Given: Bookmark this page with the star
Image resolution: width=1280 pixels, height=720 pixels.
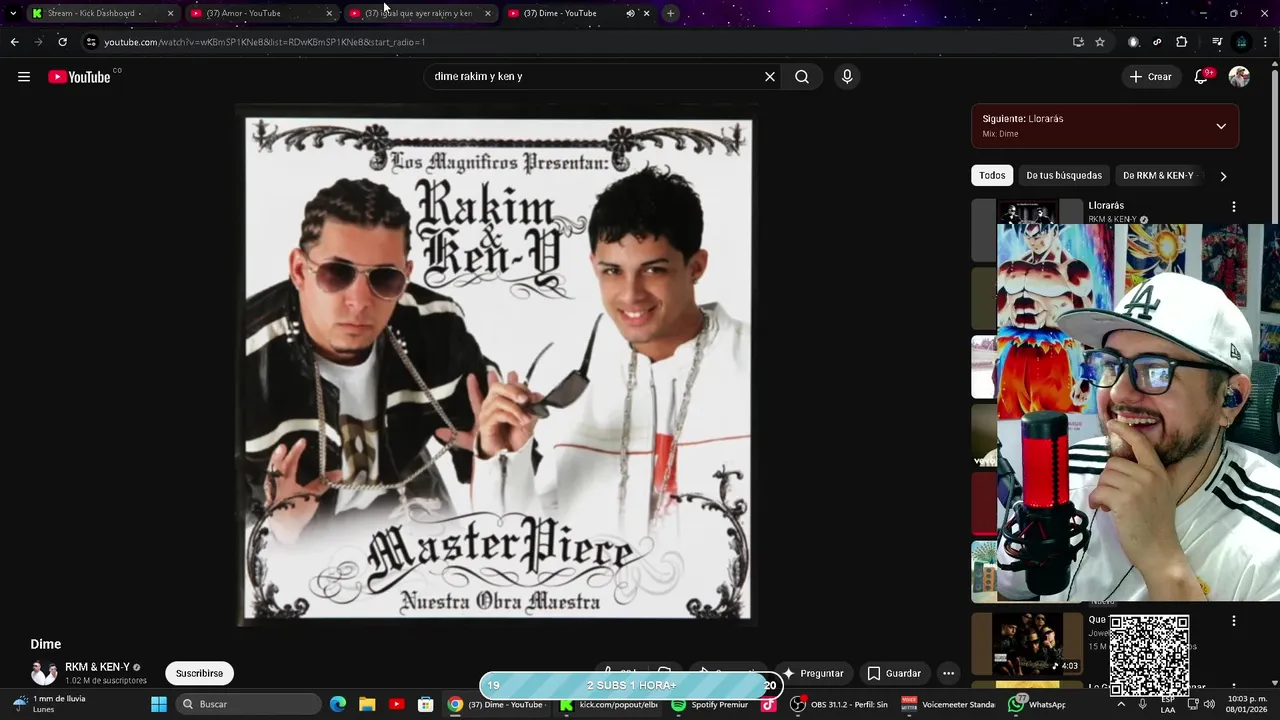Looking at the screenshot, I should tap(1100, 42).
